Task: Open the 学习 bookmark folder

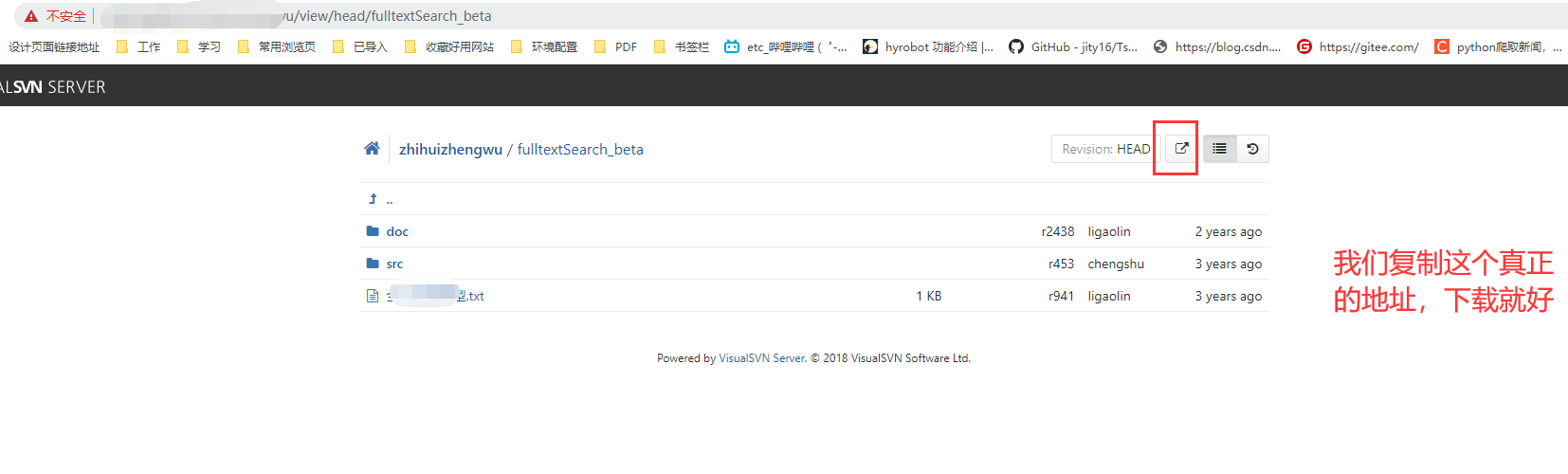Action: pos(198,46)
